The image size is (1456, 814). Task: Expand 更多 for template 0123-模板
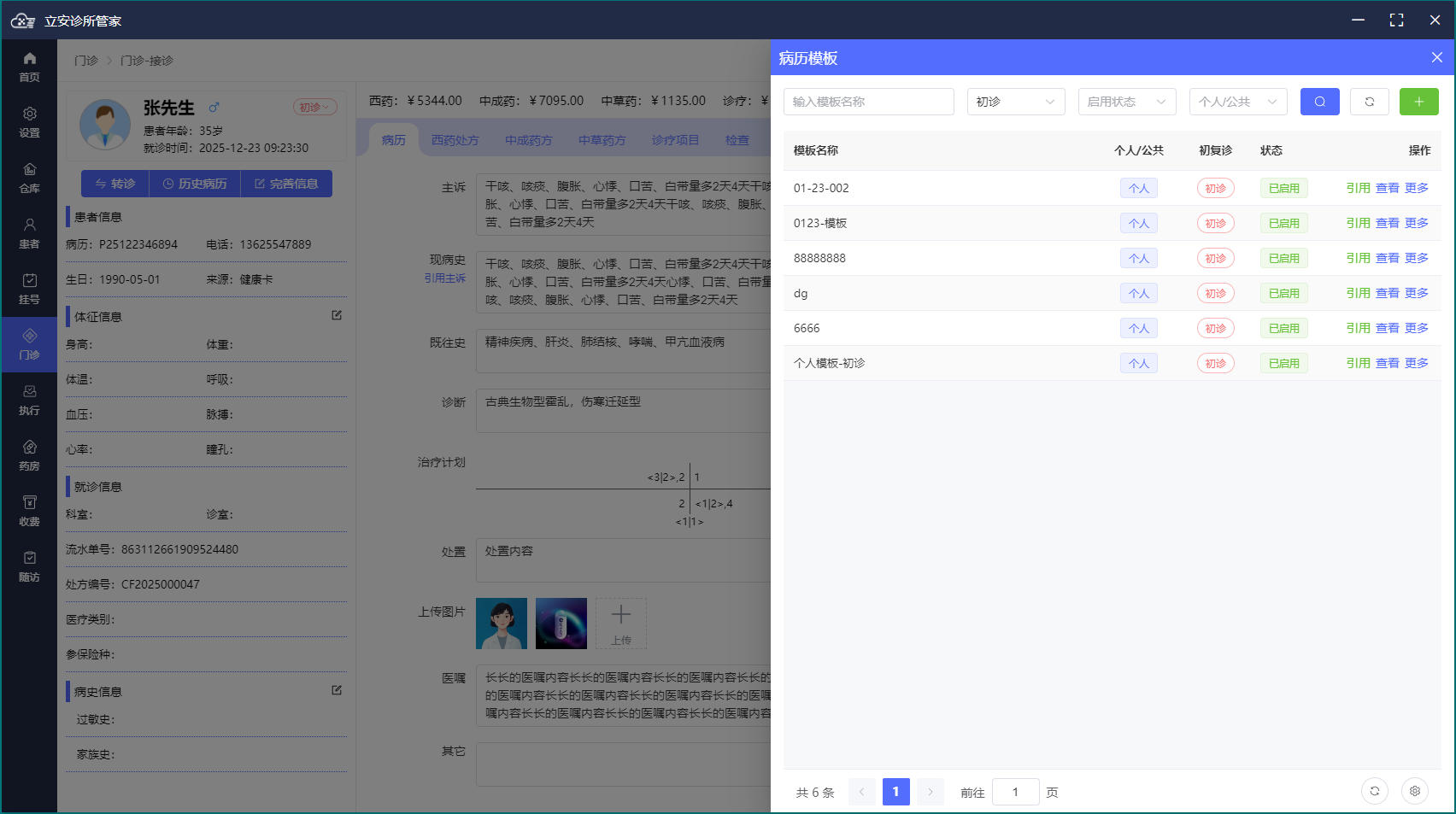[1417, 223]
